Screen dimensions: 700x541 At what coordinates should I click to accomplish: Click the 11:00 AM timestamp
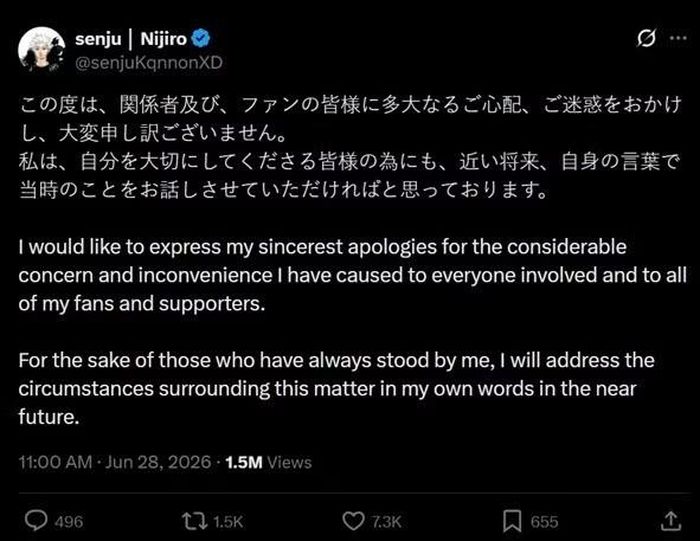click(55, 462)
